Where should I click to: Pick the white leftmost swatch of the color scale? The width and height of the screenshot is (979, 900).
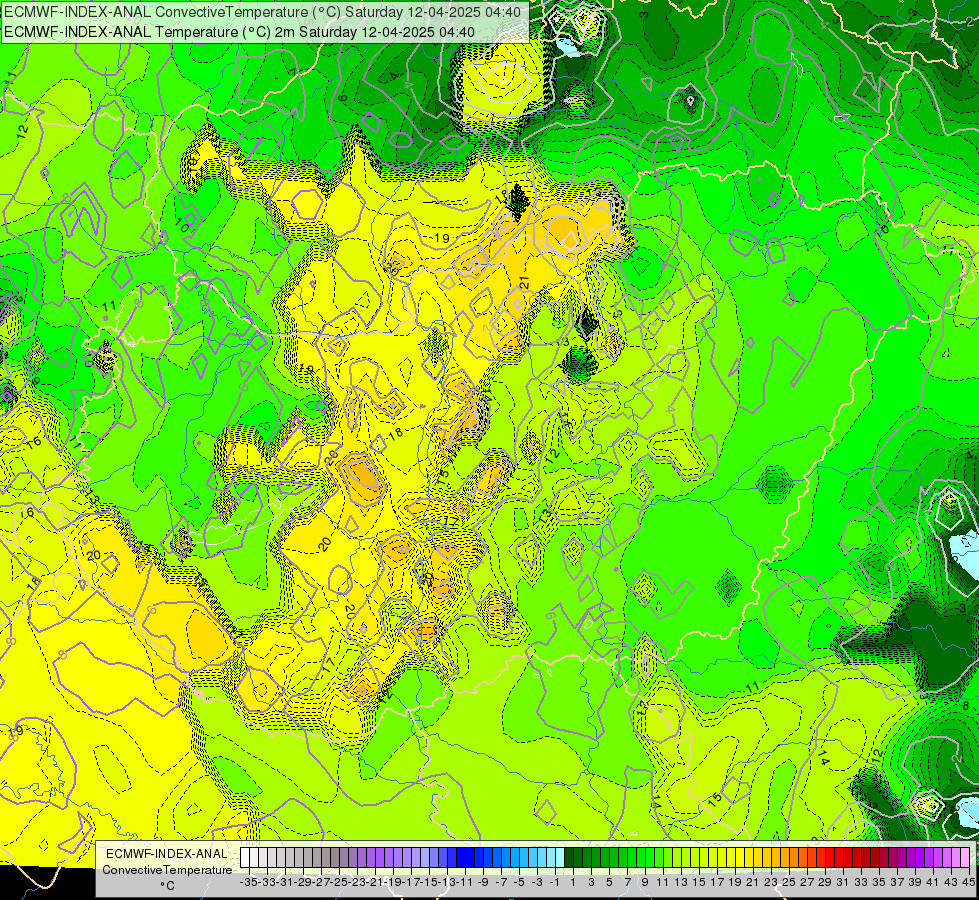click(245, 858)
